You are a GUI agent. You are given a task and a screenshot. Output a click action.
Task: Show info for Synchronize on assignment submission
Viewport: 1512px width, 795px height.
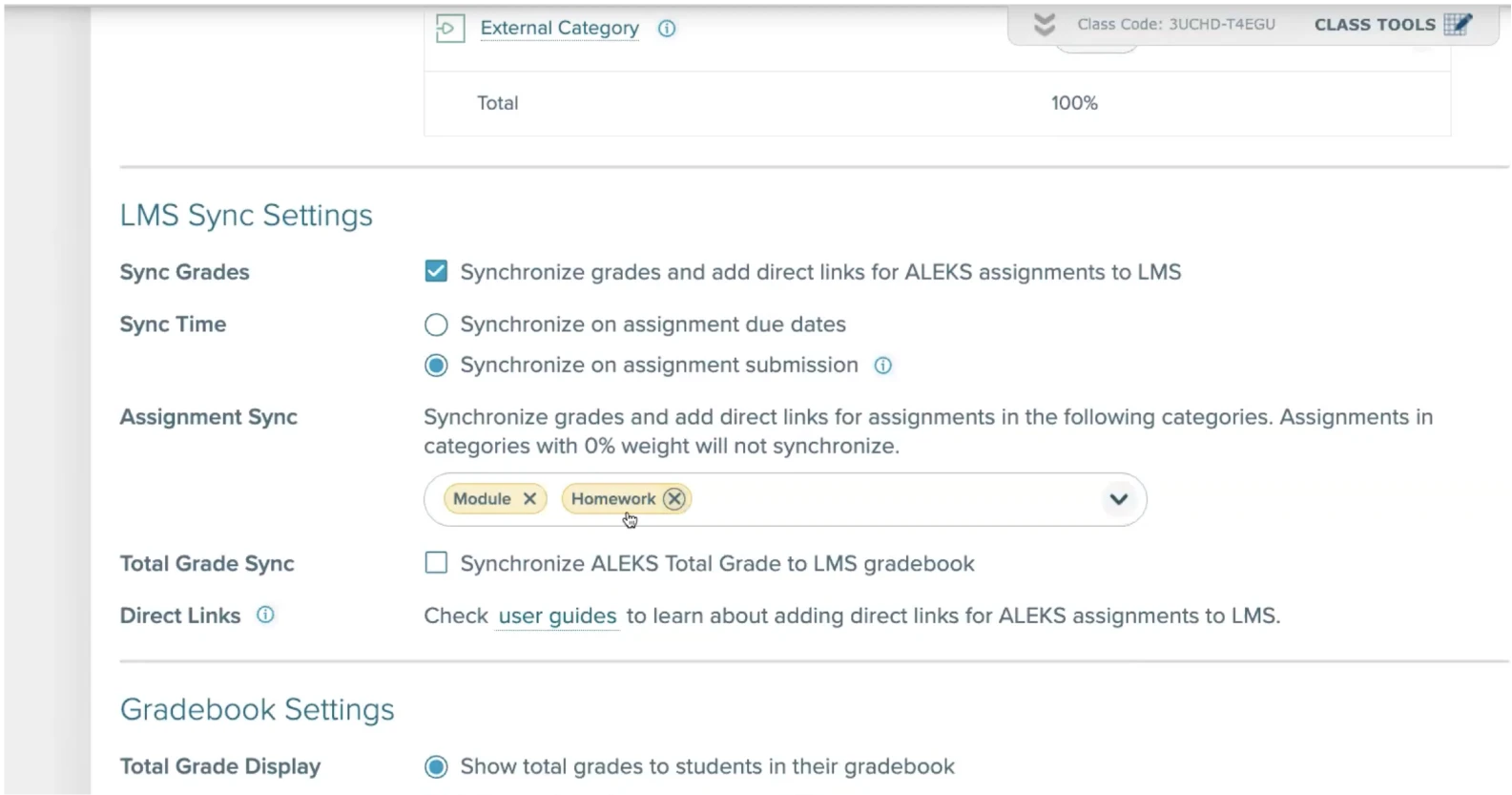click(x=883, y=366)
